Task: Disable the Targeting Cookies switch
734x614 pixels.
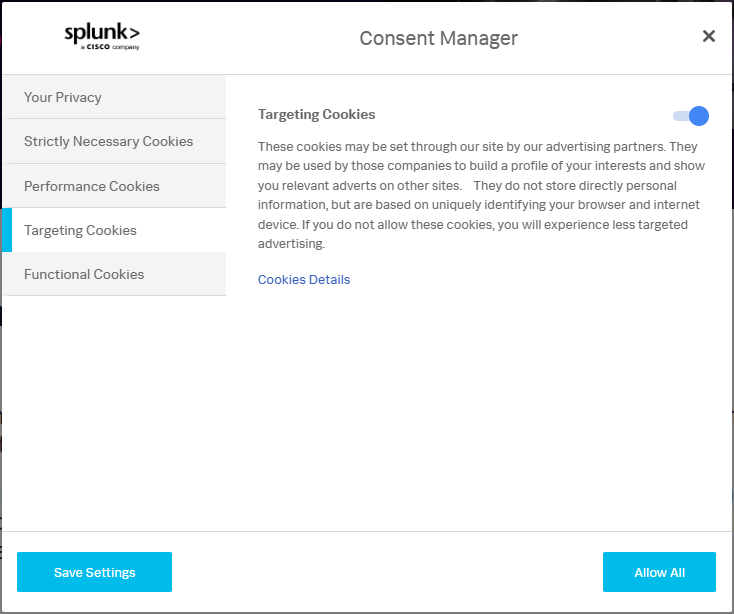Action: (691, 116)
